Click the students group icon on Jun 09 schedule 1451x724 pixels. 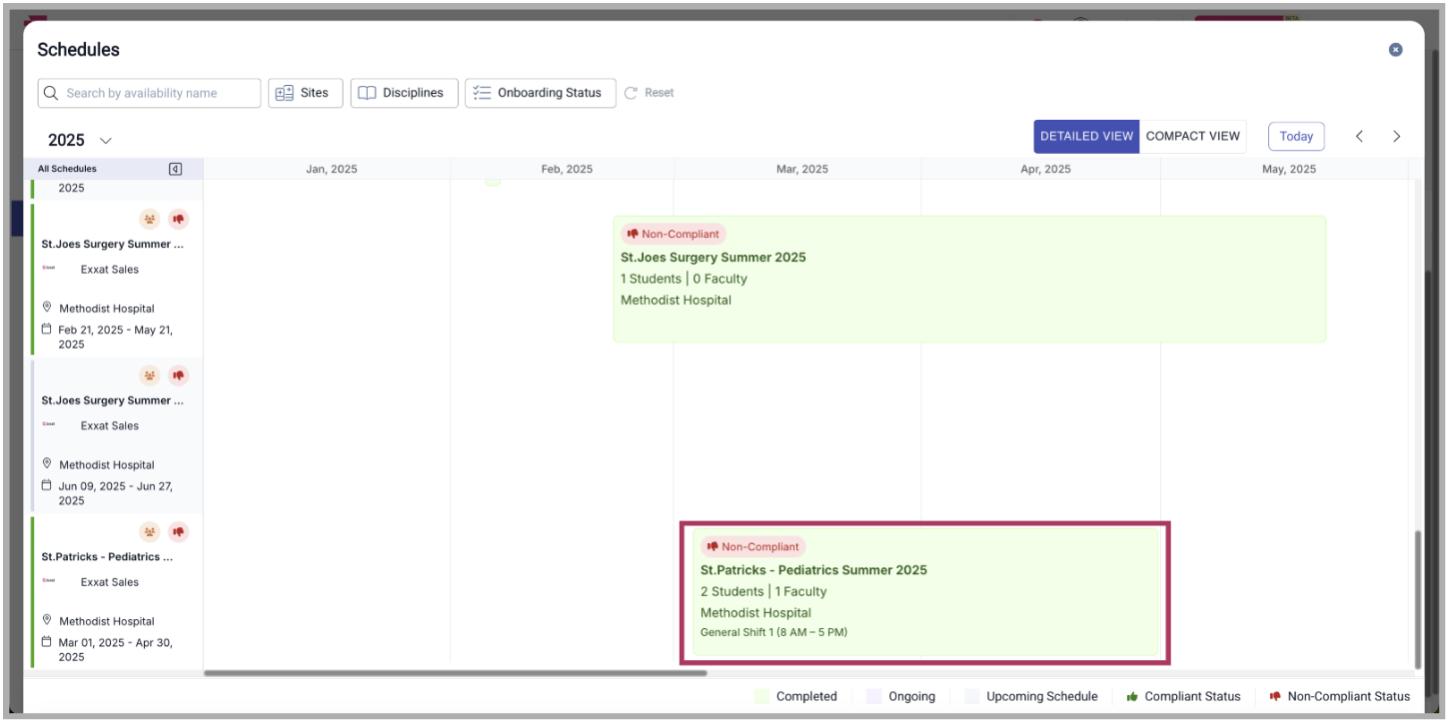coord(149,376)
